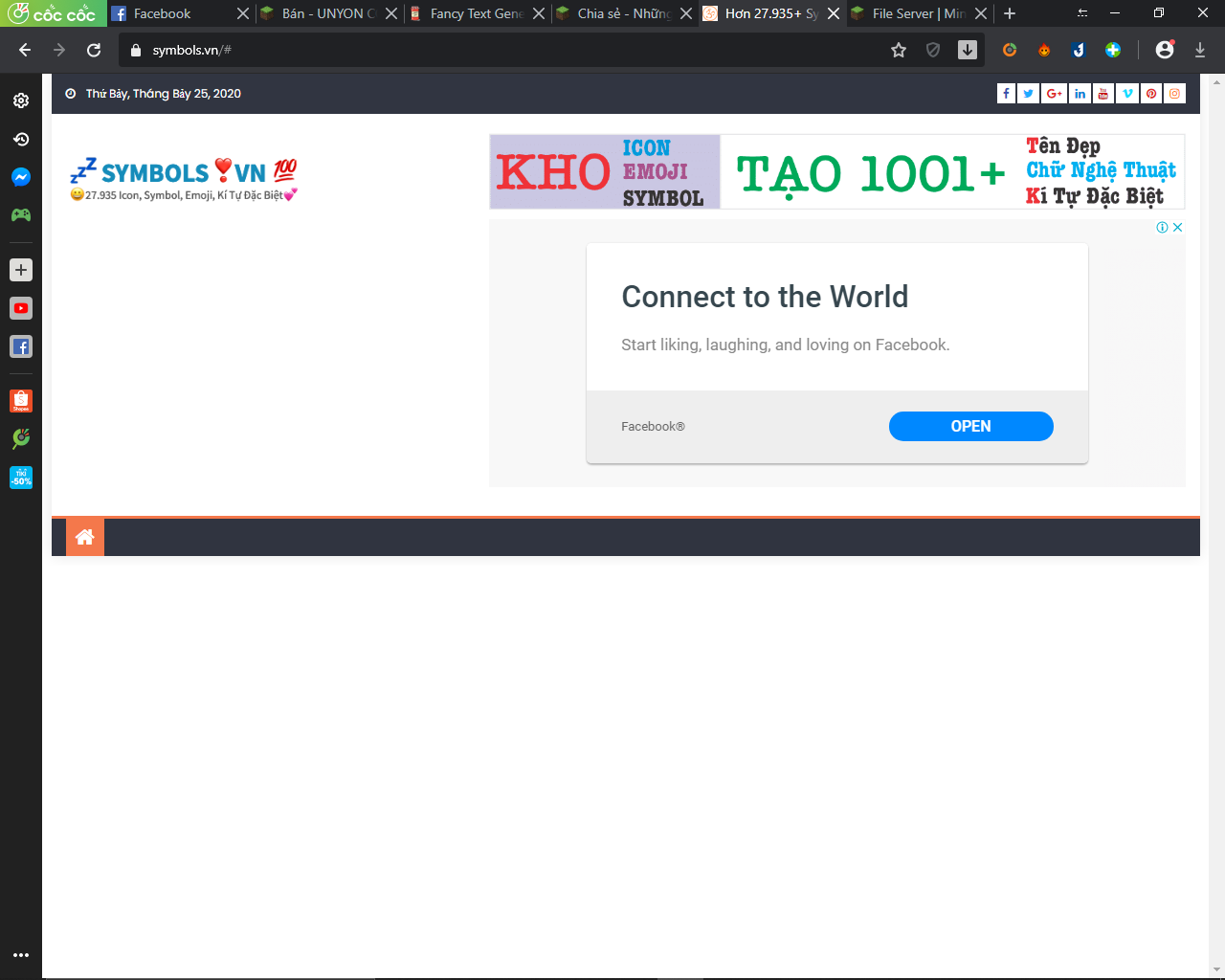Add a new sidebar shortcut with plus
1225x980 pixels.
21,270
